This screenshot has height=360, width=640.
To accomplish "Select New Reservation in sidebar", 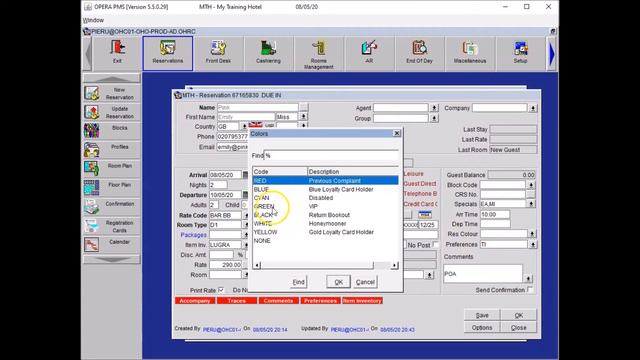I will coord(112,93).
